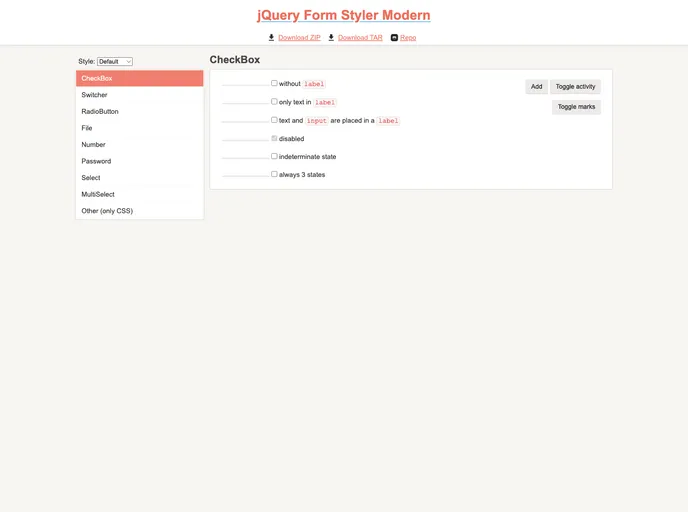Click the 'Style:' label text
688x512 pixels.
86,61
